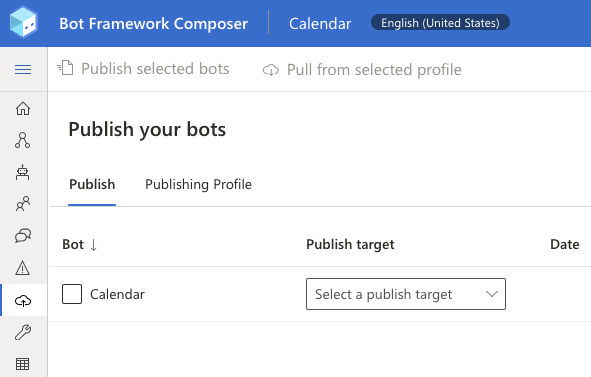Screen dimensions: 591x377
Task: Open the Bot responses chat icon
Action: pos(23,236)
